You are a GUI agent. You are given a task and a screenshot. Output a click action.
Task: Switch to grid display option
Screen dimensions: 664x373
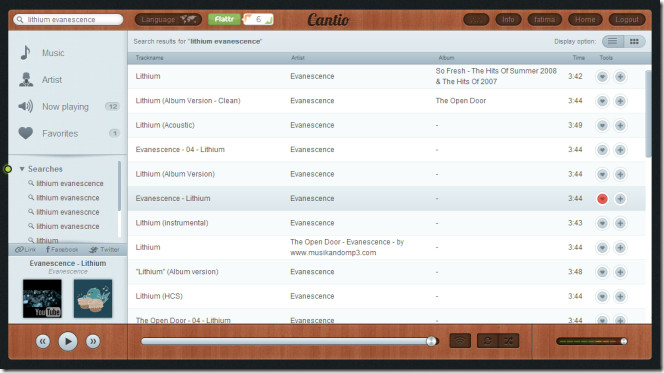pyautogui.click(x=634, y=41)
